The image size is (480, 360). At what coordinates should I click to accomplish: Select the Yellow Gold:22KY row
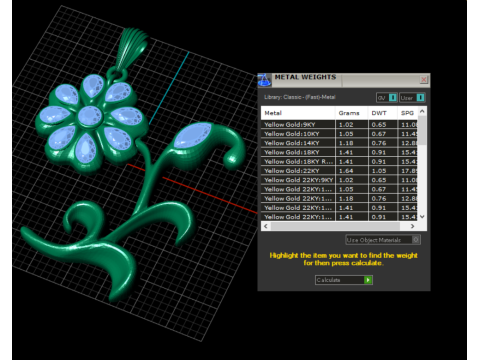point(339,171)
